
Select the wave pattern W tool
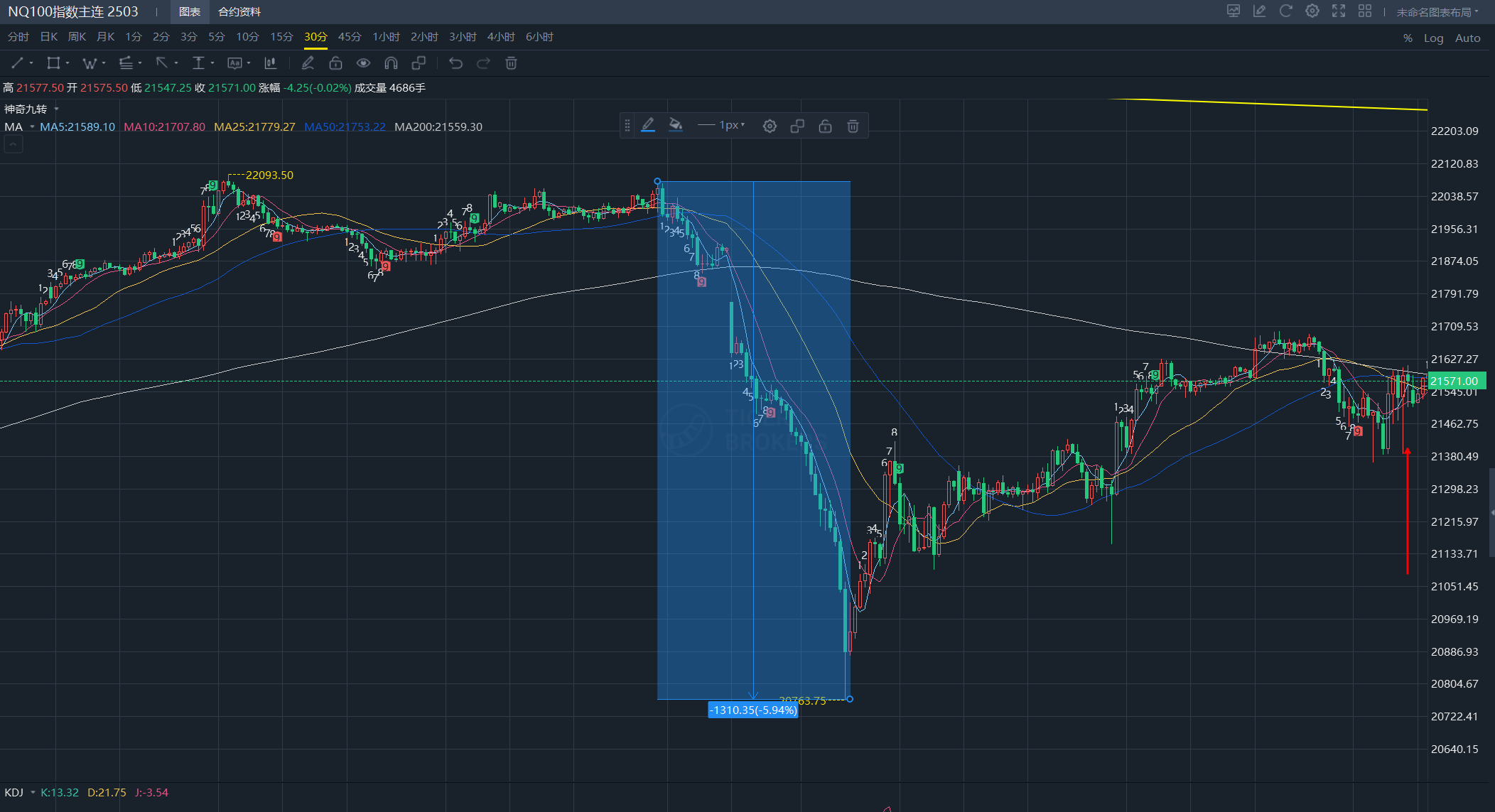pyautogui.click(x=90, y=63)
